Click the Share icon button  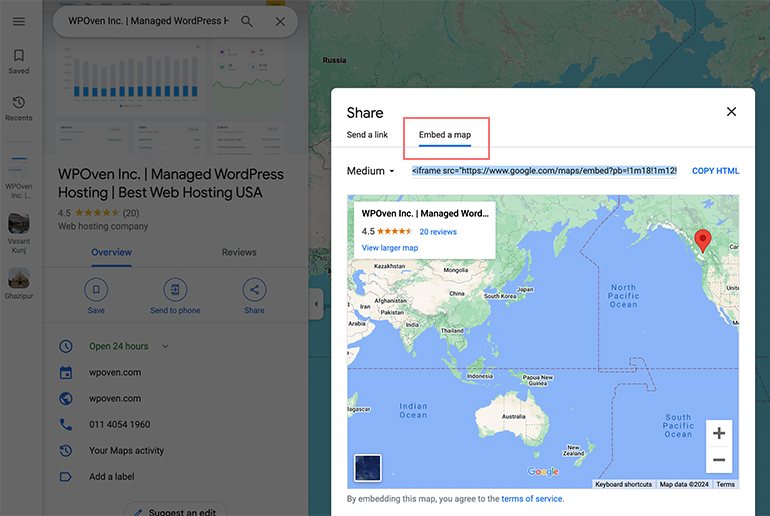coord(254,290)
